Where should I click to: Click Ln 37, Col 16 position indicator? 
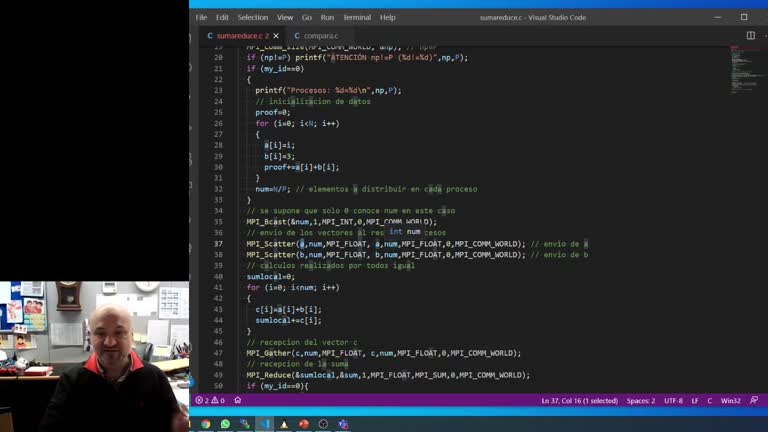pos(578,400)
